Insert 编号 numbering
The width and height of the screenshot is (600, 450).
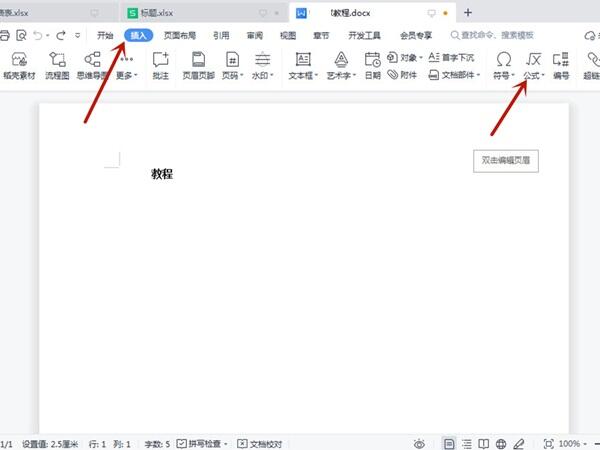pyautogui.click(x=561, y=66)
